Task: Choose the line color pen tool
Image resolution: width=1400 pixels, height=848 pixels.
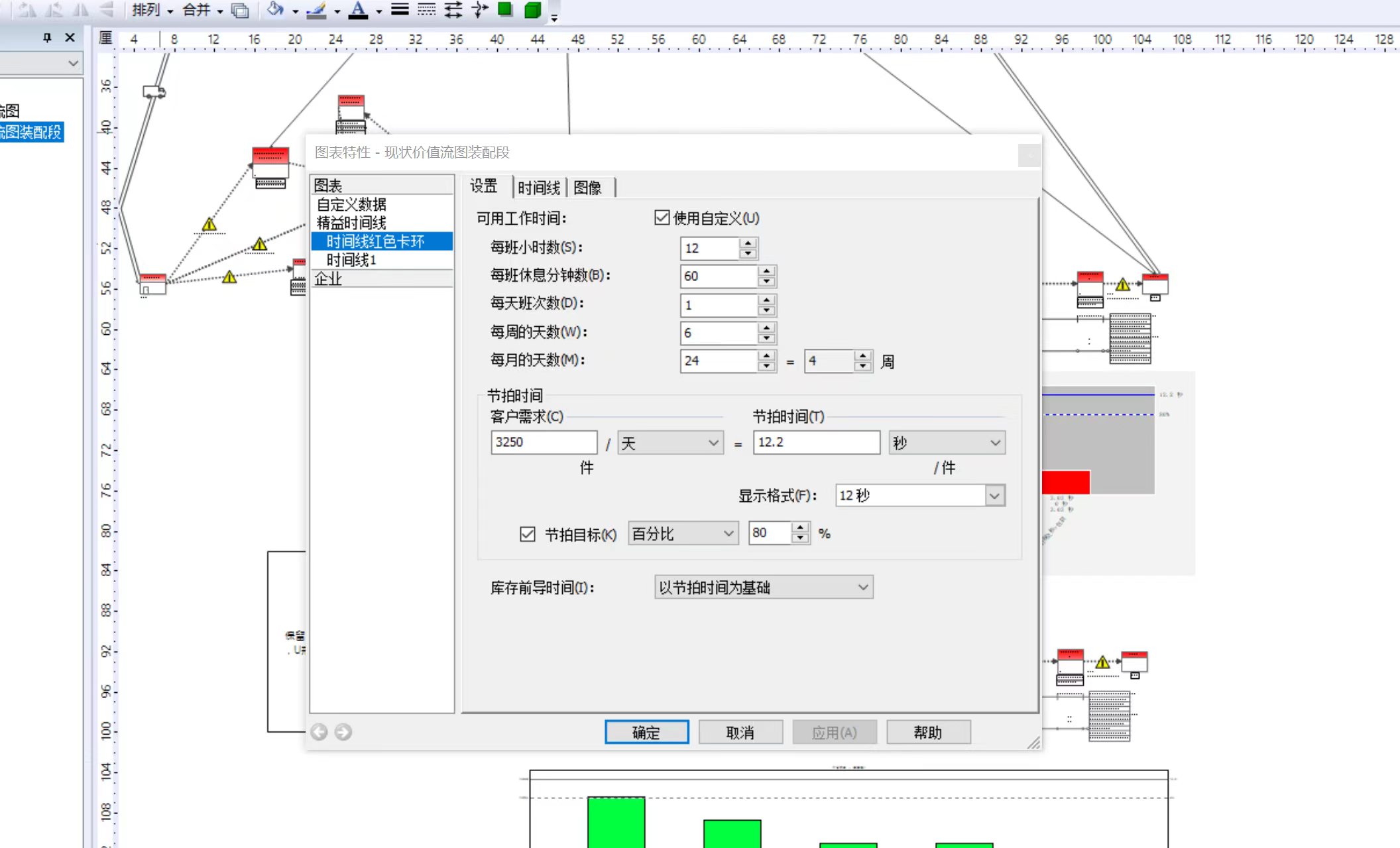Action: click(x=316, y=9)
